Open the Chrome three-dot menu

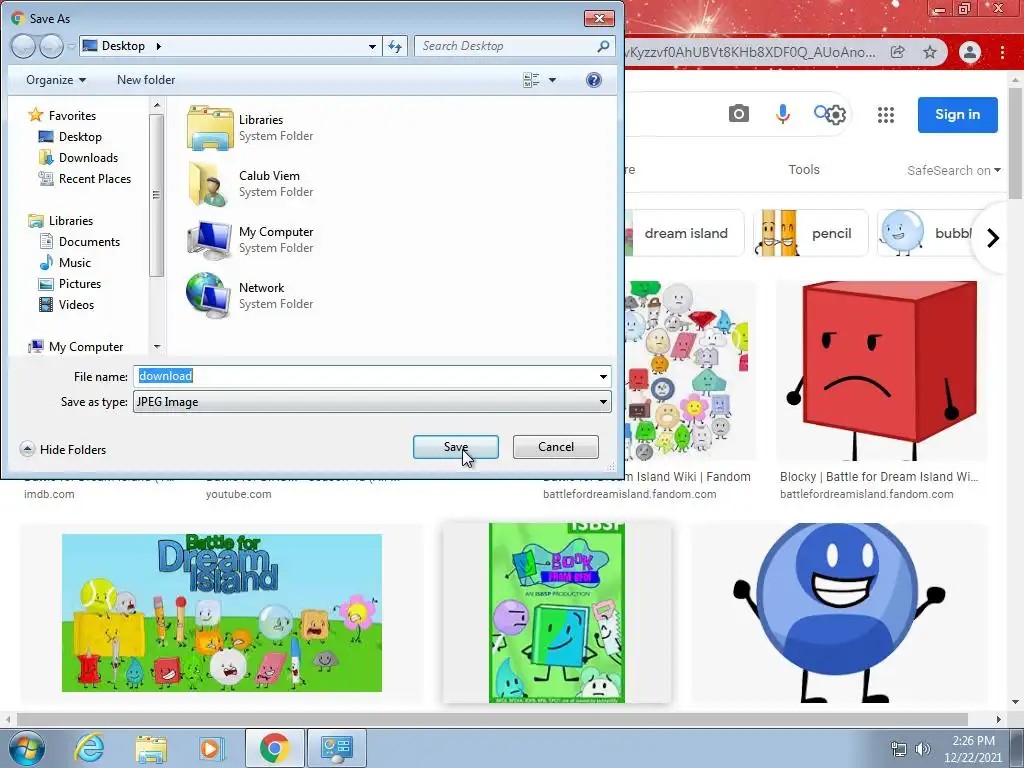1002,52
